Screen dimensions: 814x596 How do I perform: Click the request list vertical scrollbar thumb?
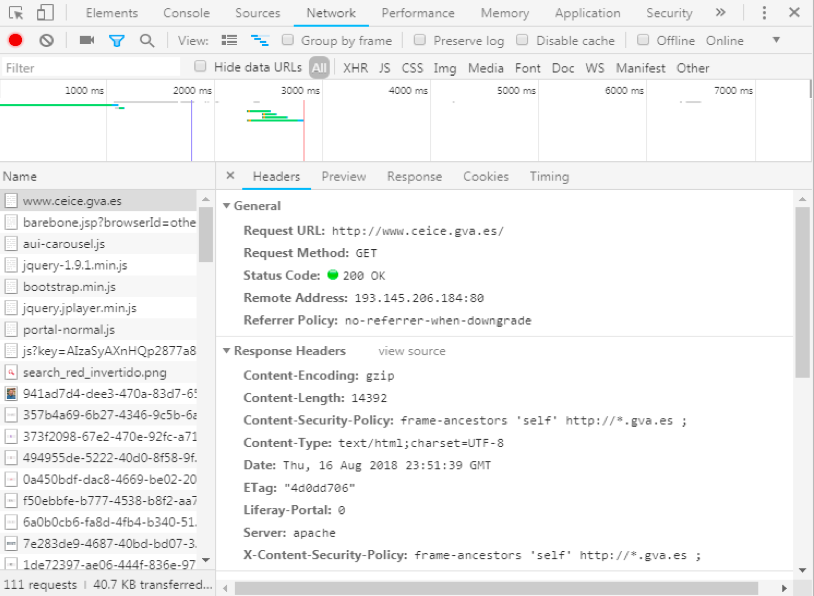click(x=206, y=235)
